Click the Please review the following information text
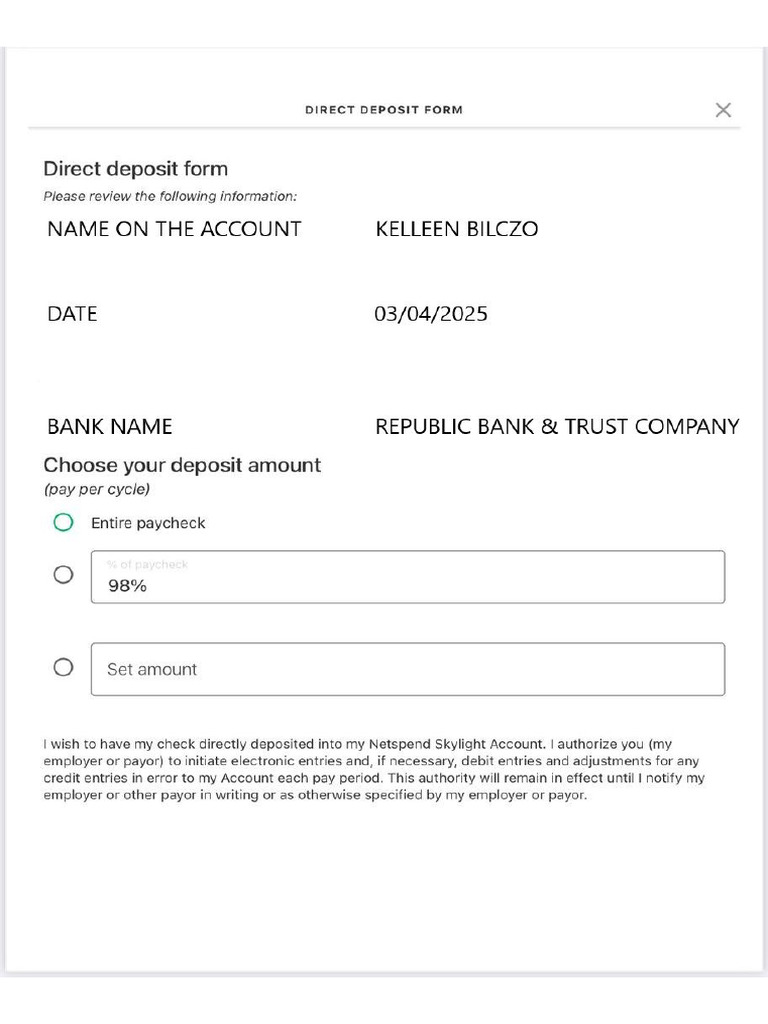768x1024 pixels. 170,196
